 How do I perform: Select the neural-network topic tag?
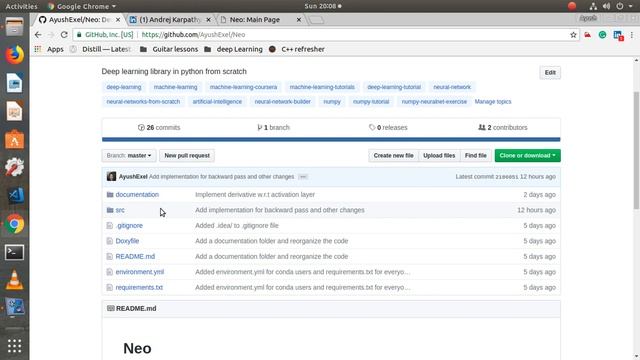coord(452,87)
